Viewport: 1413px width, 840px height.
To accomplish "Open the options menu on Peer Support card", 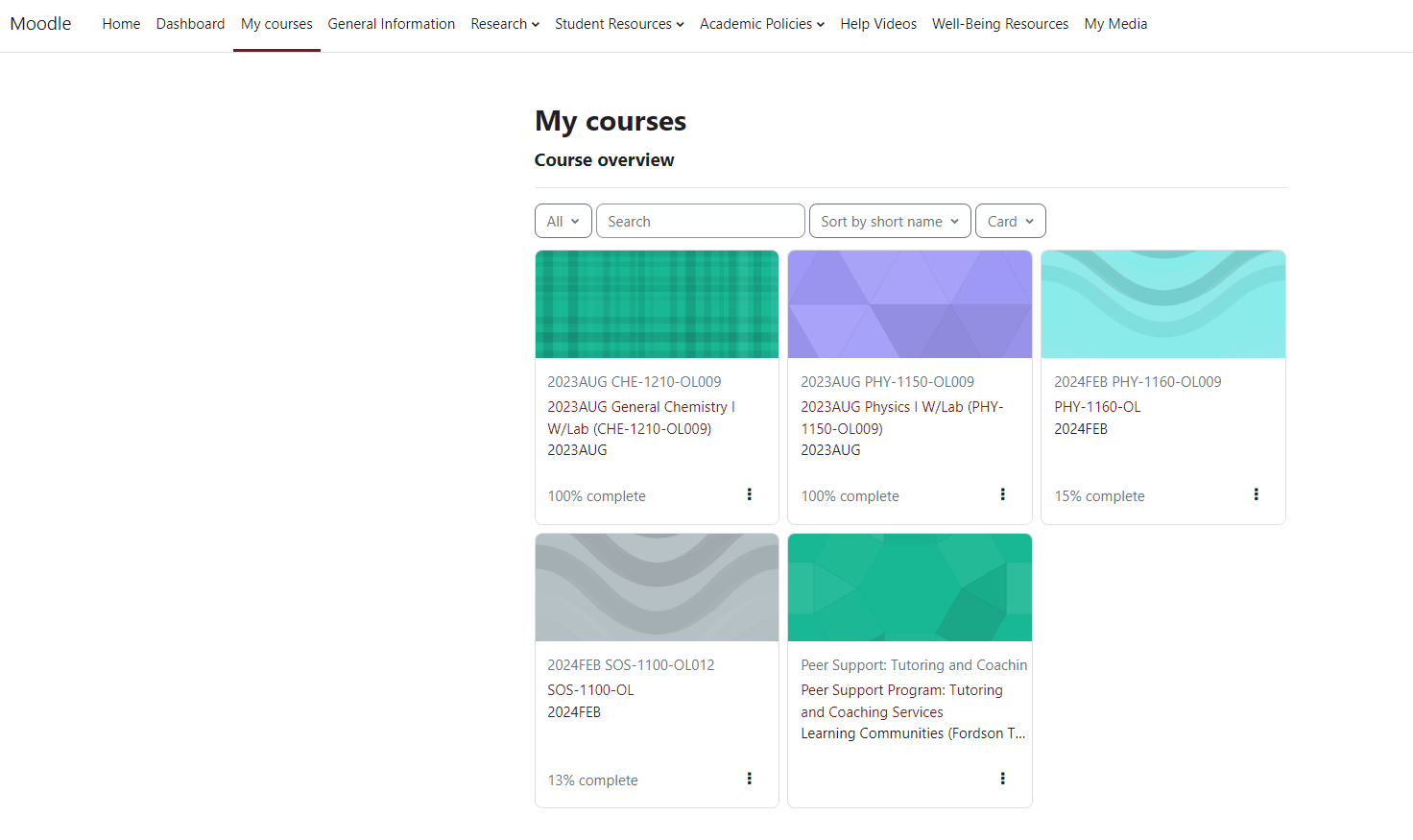I will 1002,779.
